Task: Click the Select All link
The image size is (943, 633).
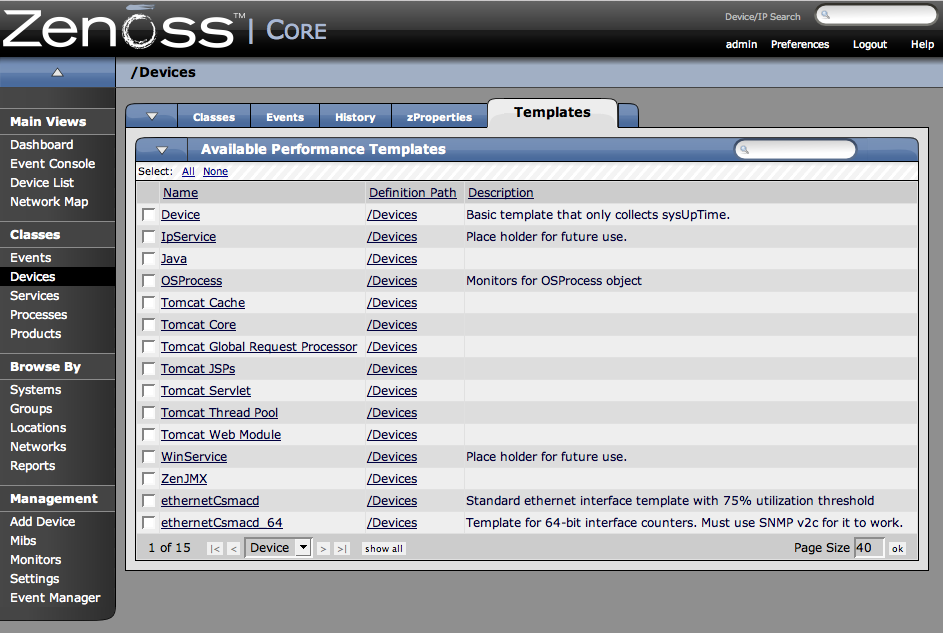Action: coord(188,171)
